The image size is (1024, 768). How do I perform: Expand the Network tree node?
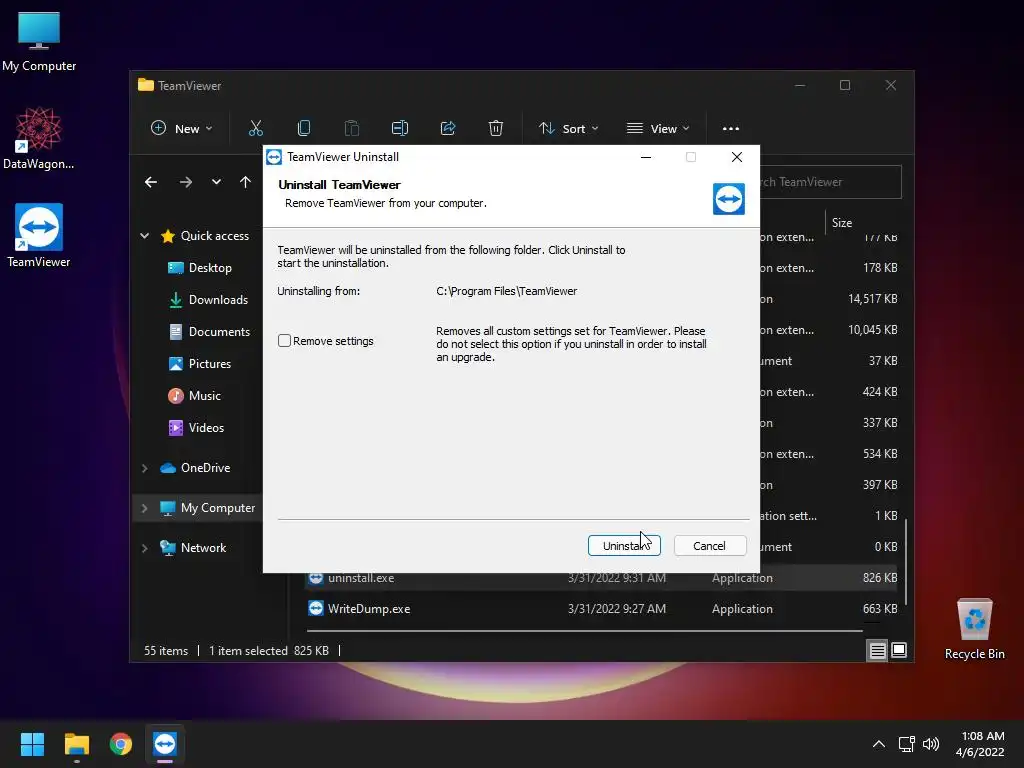tap(144, 548)
